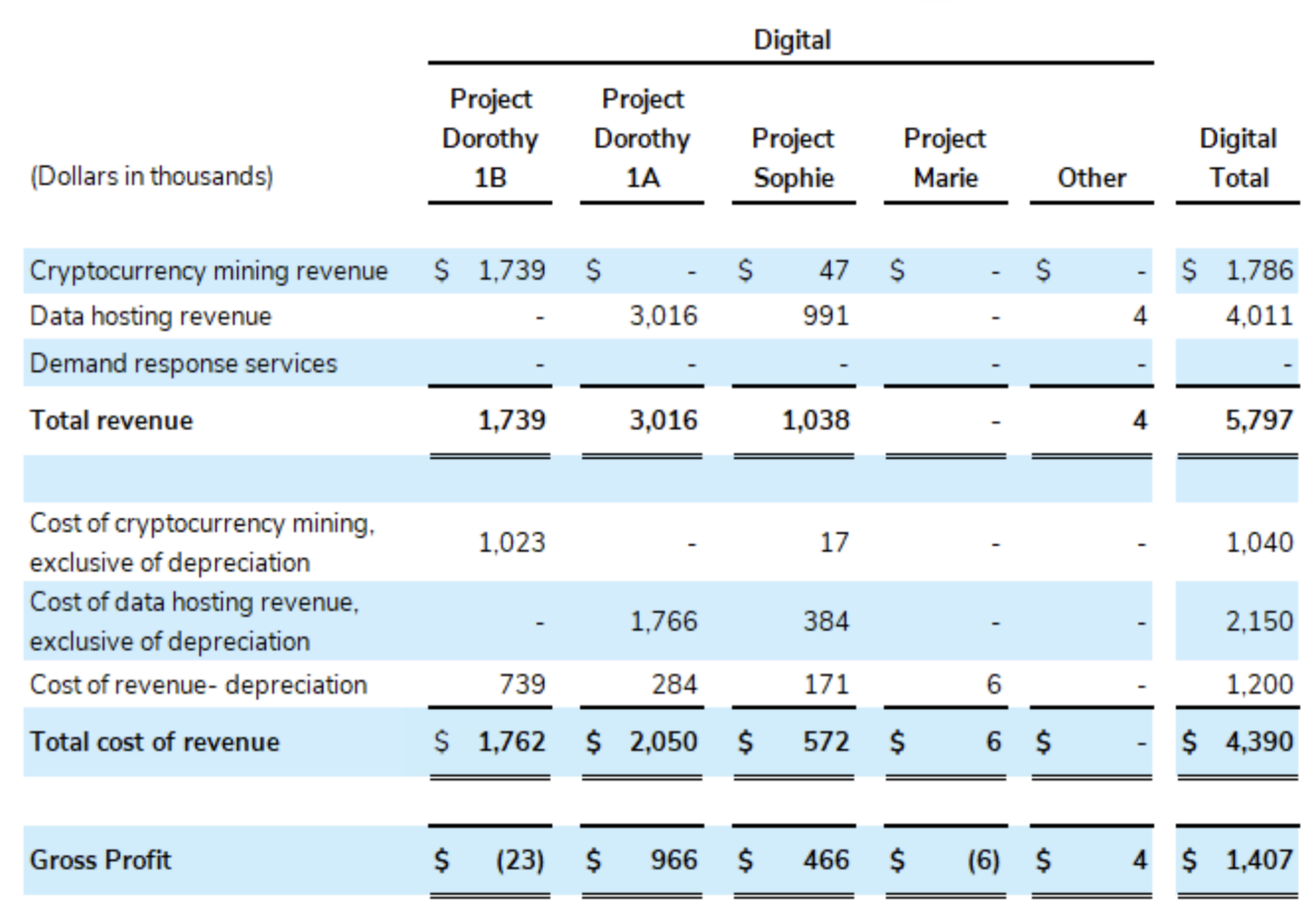Click the Project Sophie column header
The height and width of the screenshot is (910, 1316).
pos(793,158)
